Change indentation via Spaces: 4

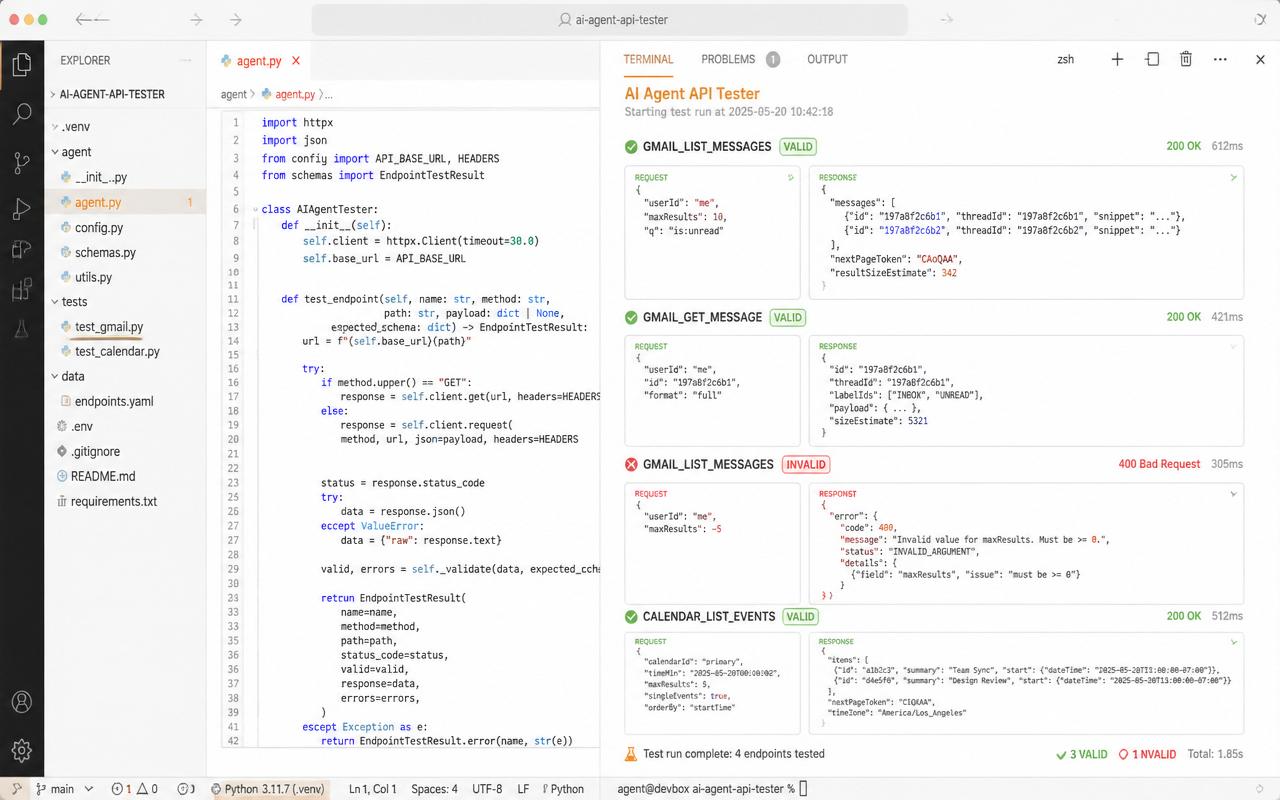[x=434, y=789]
